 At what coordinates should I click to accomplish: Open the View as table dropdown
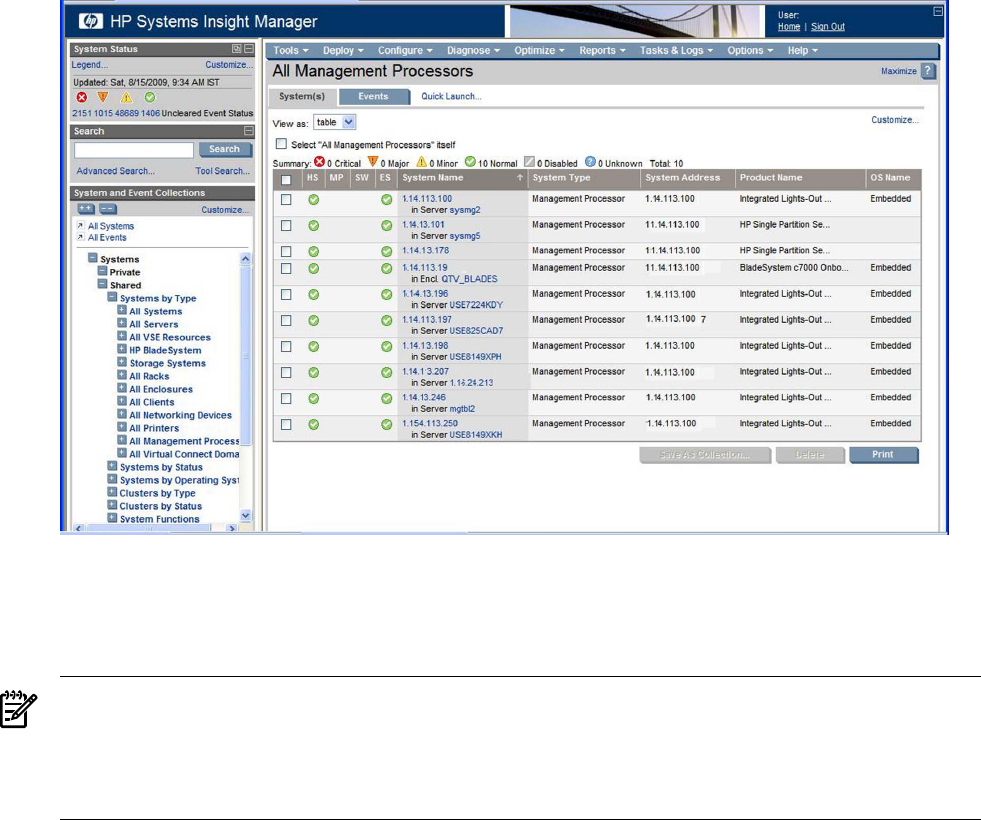(x=335, y=123)
